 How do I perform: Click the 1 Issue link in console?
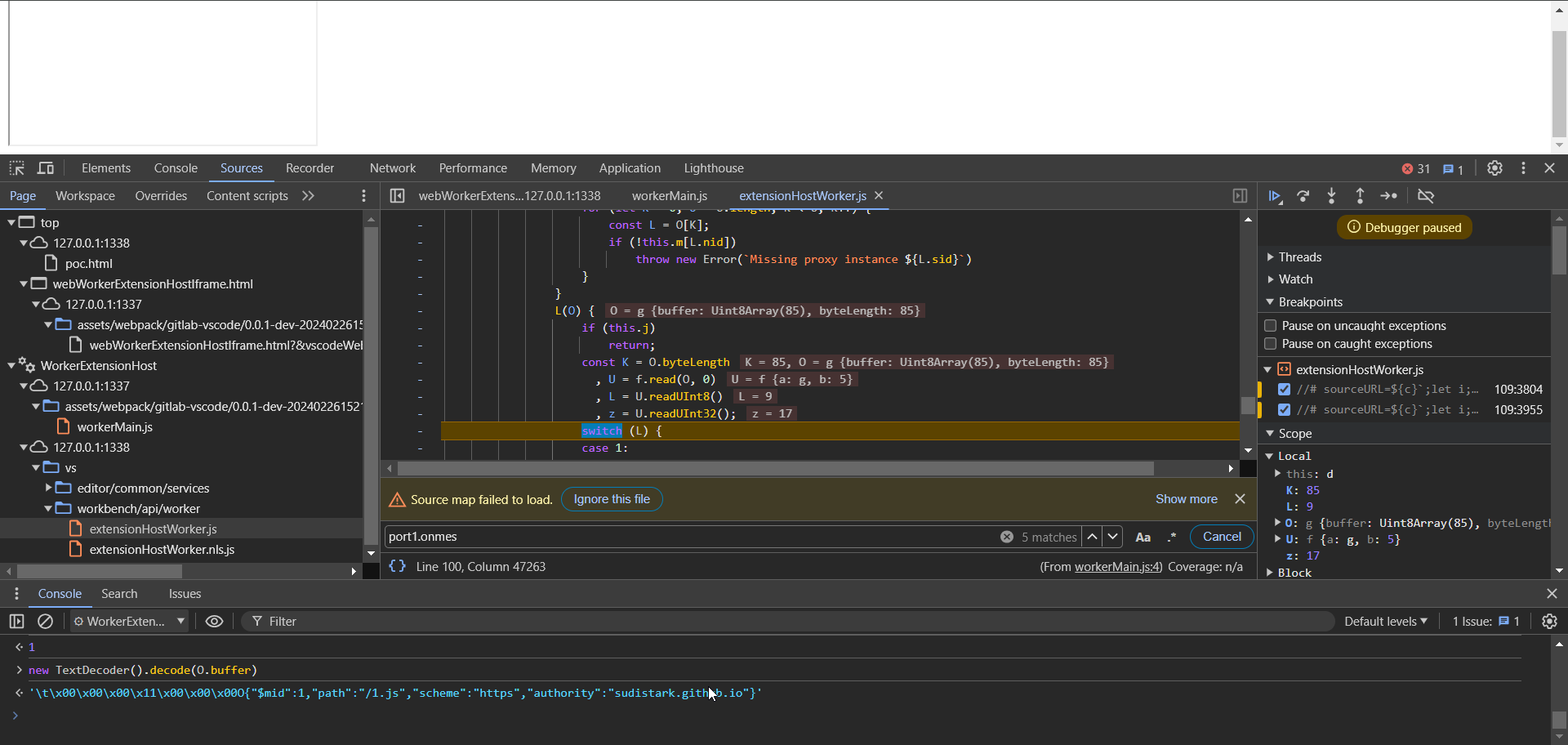pos(1486,622)
